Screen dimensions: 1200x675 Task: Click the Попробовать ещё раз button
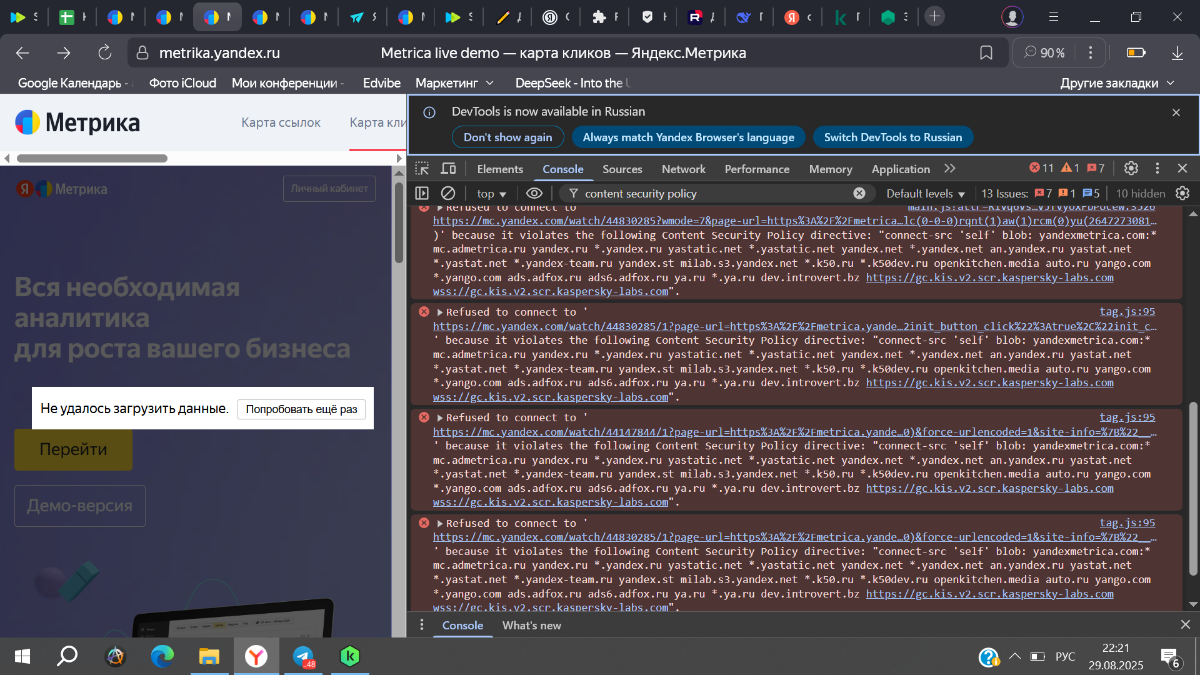(x=301, y=409)
